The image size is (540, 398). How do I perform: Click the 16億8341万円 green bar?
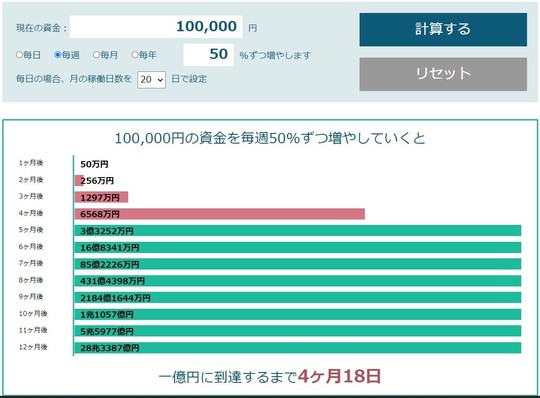point(298,247)
